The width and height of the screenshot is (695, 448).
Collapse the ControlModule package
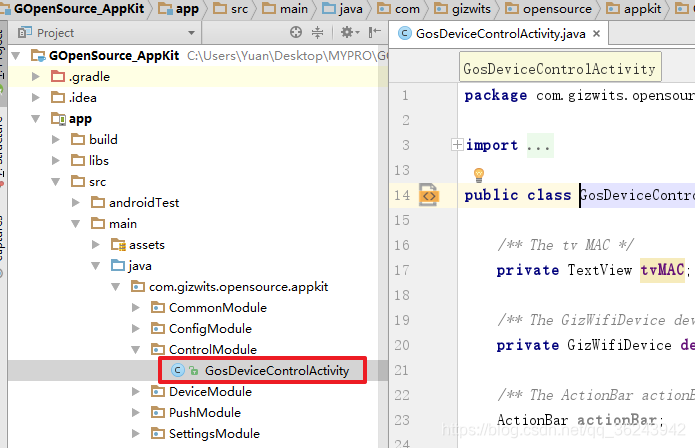point(136,350)
